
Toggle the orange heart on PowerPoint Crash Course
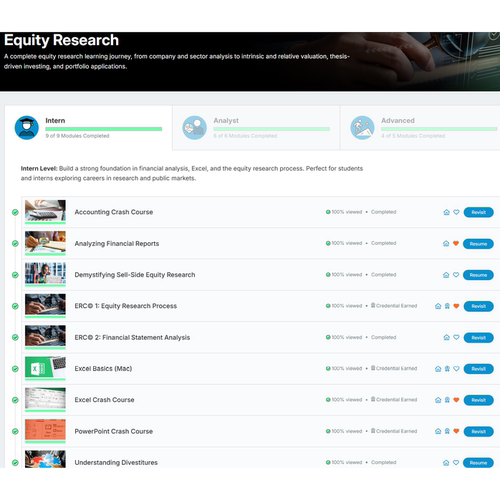coord(456,431)
